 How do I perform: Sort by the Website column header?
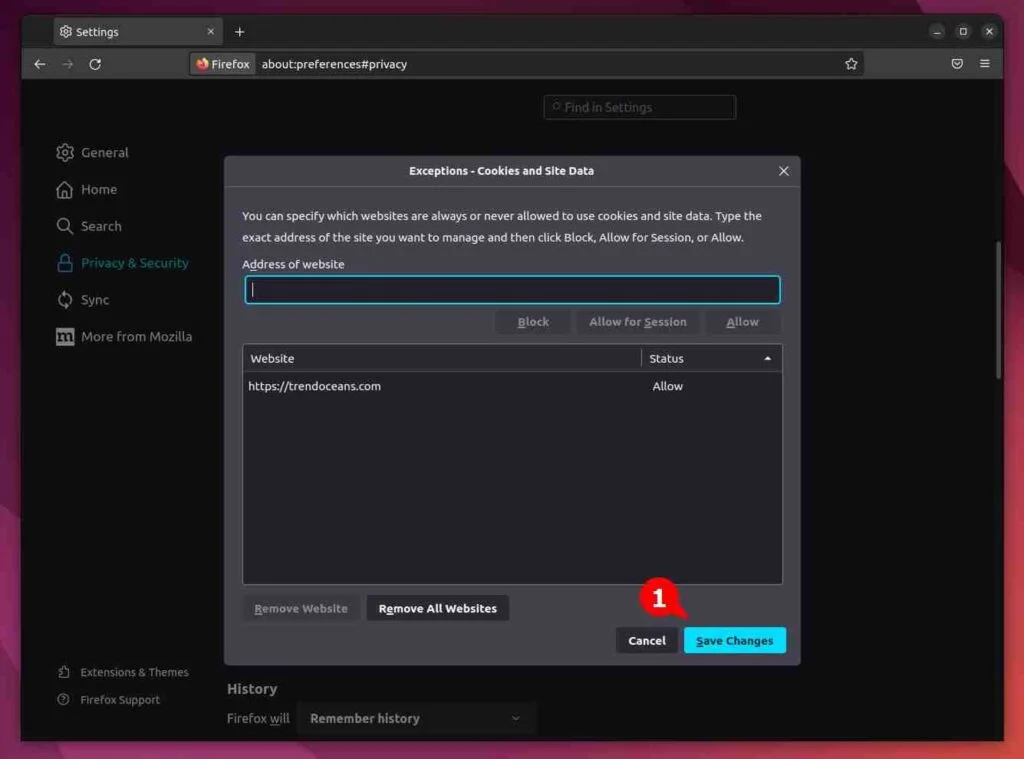[x=442, y=359]
